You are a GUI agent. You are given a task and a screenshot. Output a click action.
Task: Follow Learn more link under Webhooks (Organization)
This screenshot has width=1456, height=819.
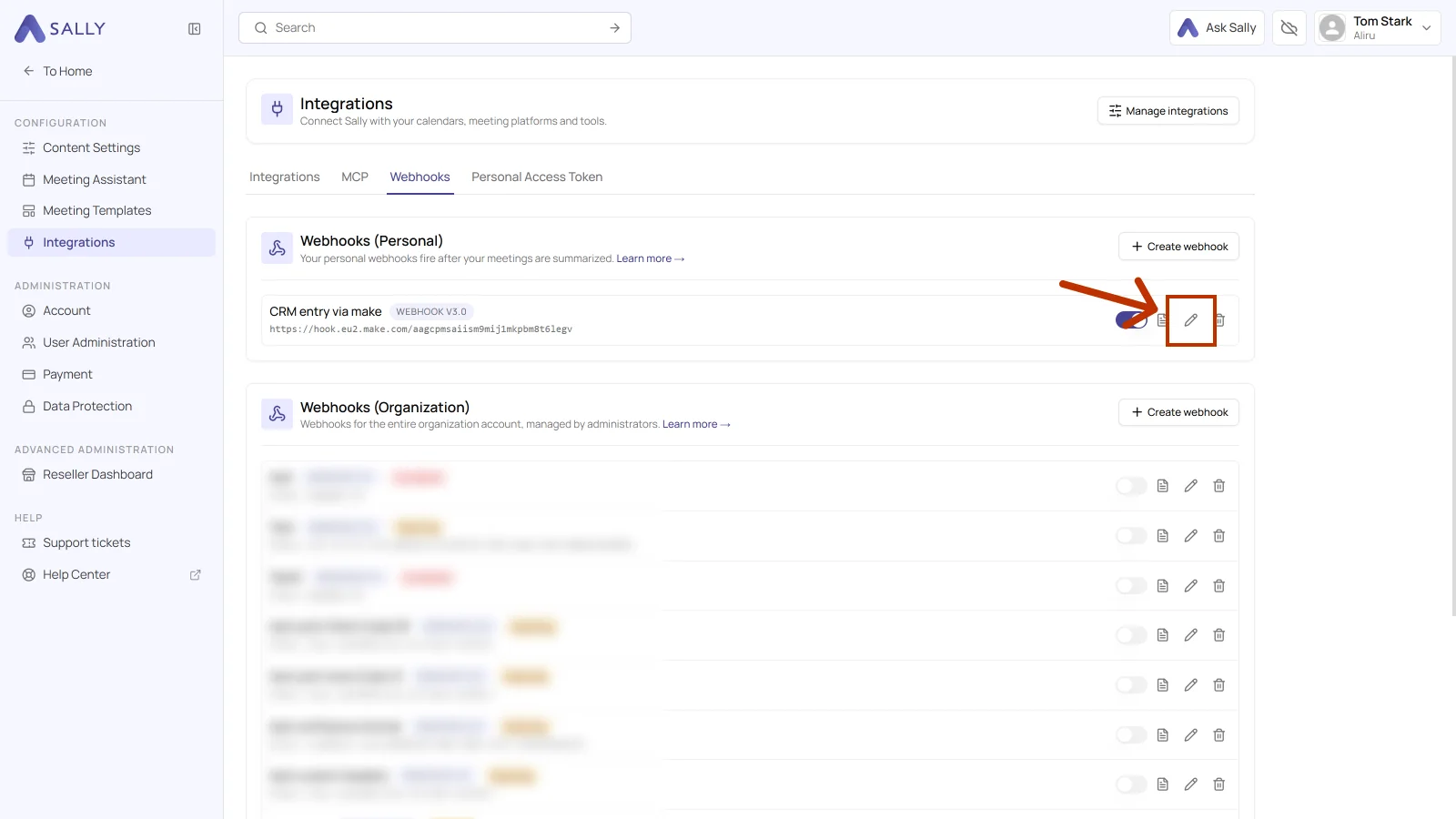696,425
